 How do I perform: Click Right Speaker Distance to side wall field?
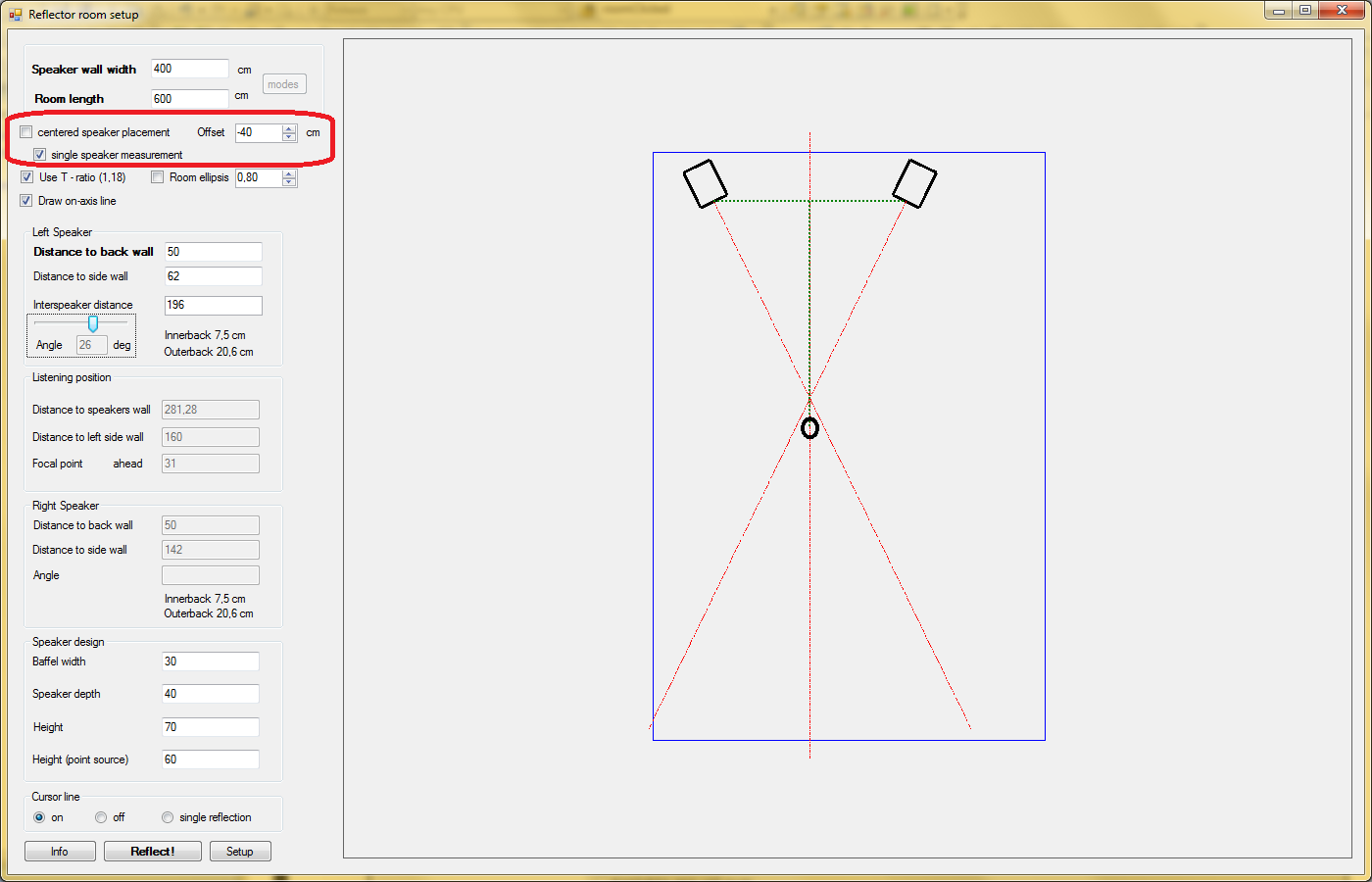pyautogui.click(x=211, y=550)
